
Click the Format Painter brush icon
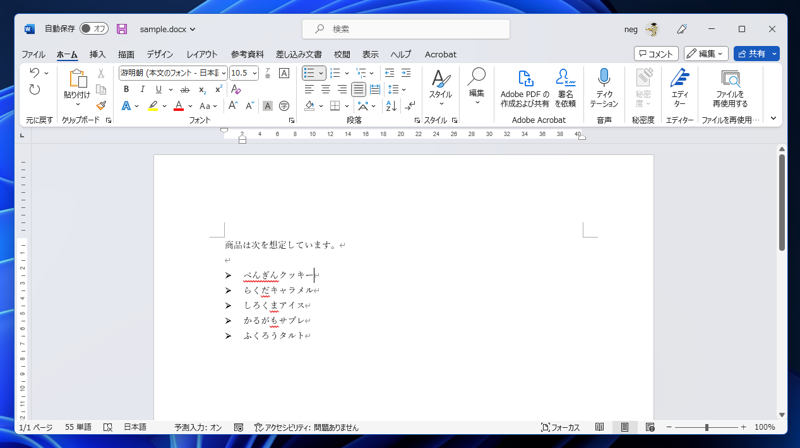coord(101,106)
